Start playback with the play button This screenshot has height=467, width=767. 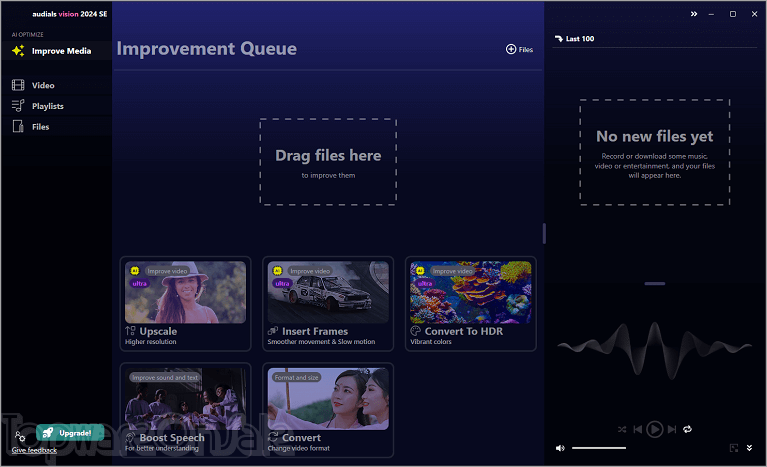click(654, 429)
